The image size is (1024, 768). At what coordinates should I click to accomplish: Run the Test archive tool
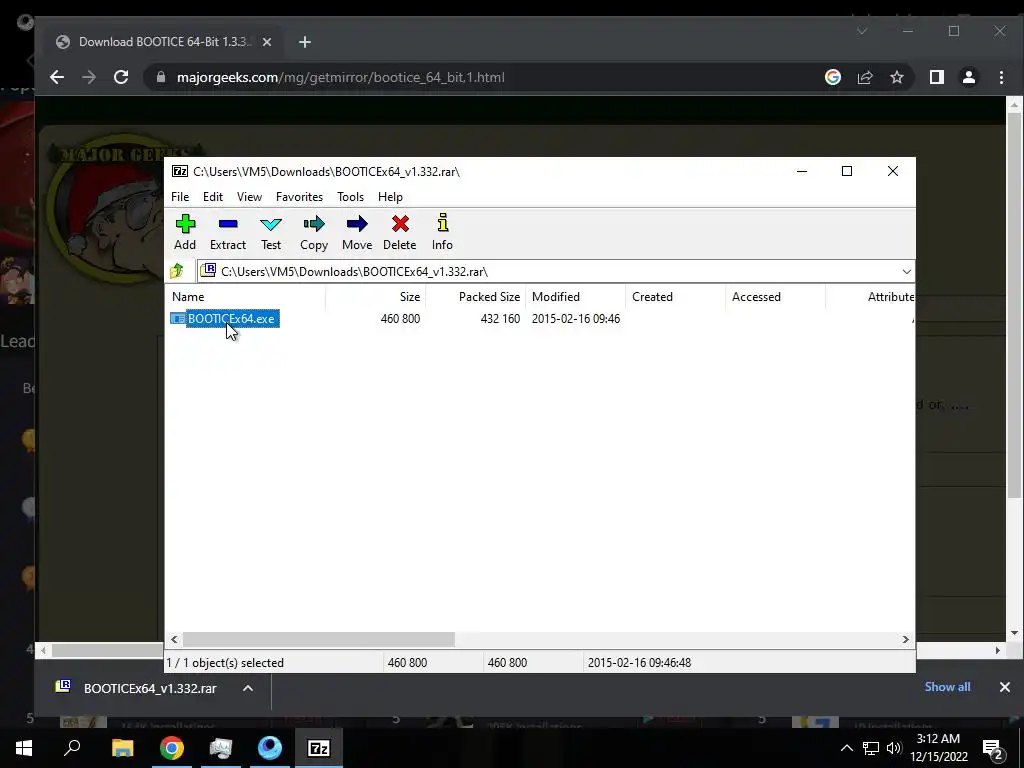click(x=271, y=232)
